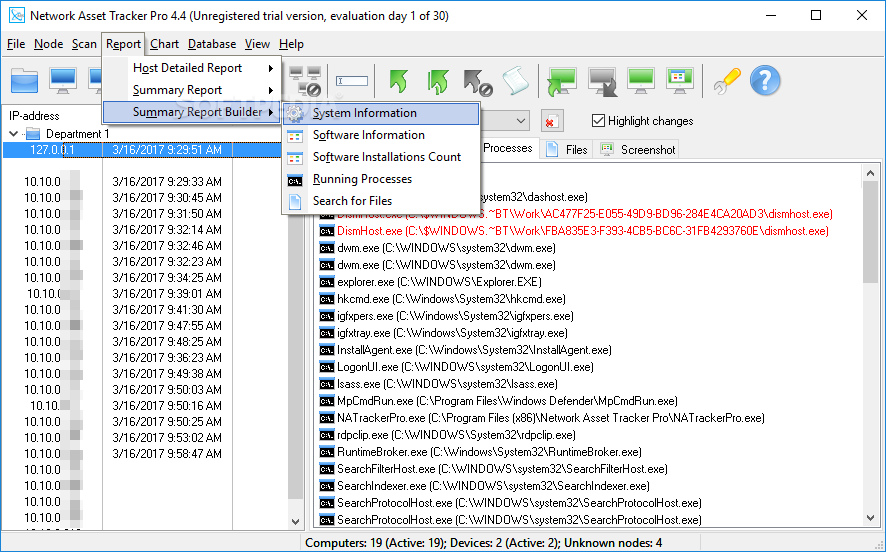Click the networked computers with stop sign icon
Screen dimensions: 886x552
pos(305,81)
